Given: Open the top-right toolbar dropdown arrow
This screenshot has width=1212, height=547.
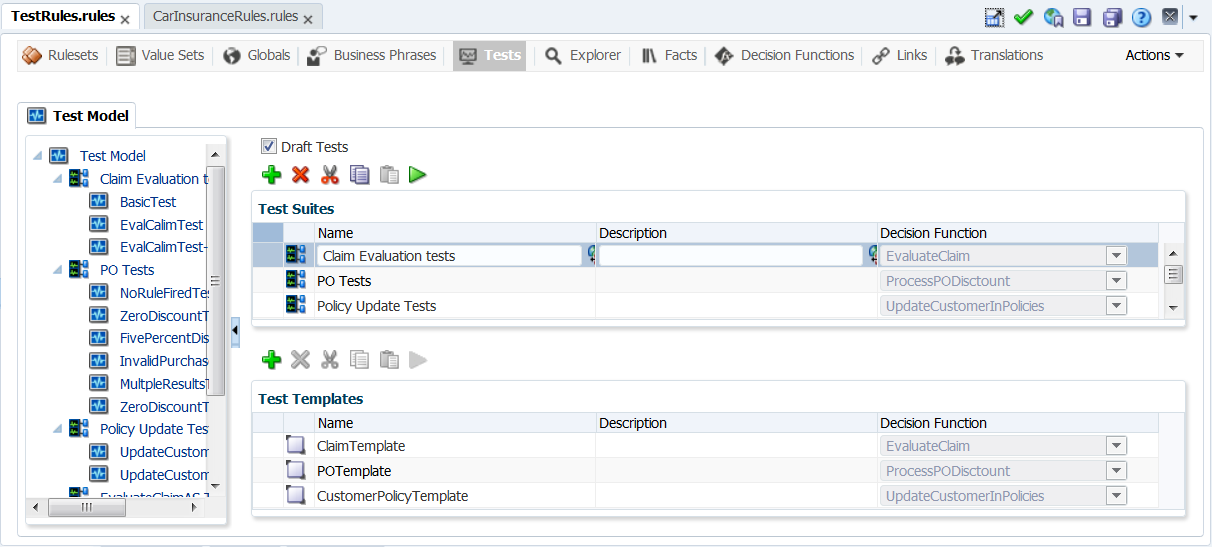Looking at the screenshot, I should 1193,18.
